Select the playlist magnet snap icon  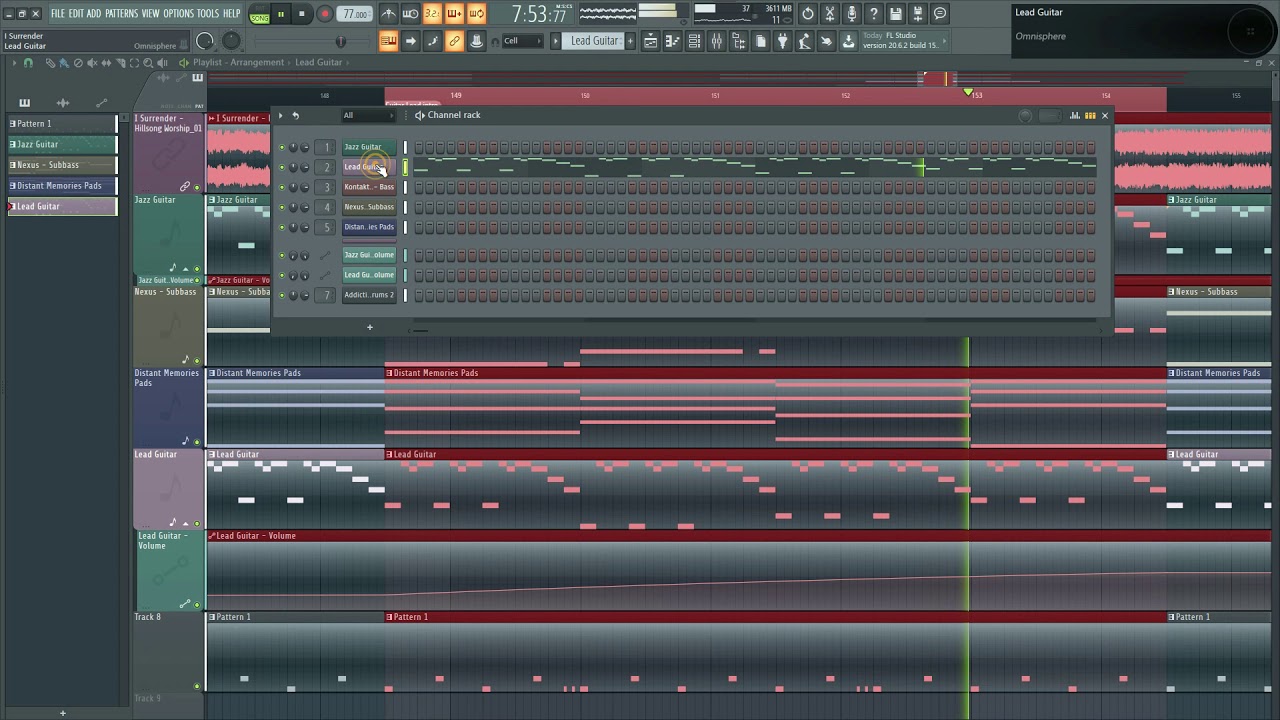point(28,63)
